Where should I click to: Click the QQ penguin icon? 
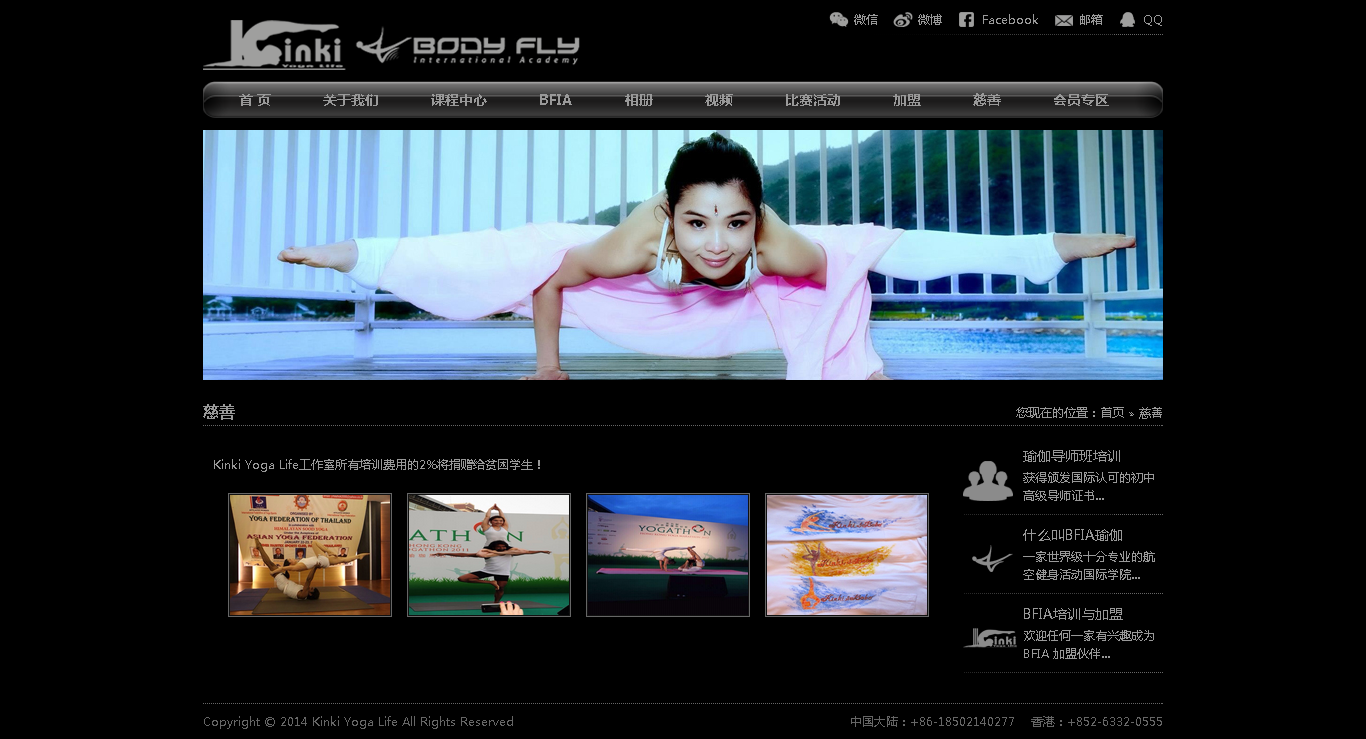pos(1128,20)
